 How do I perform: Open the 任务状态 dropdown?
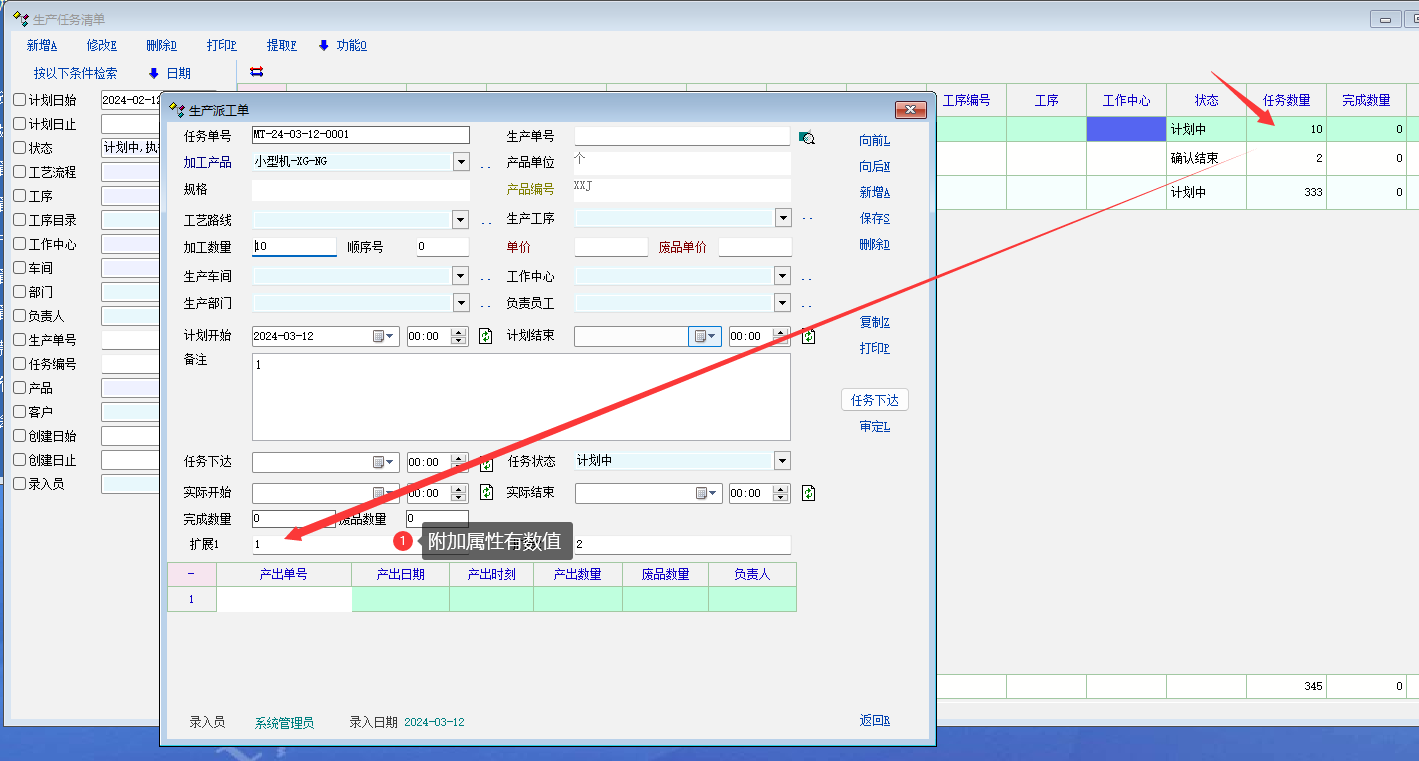[782, 461]
